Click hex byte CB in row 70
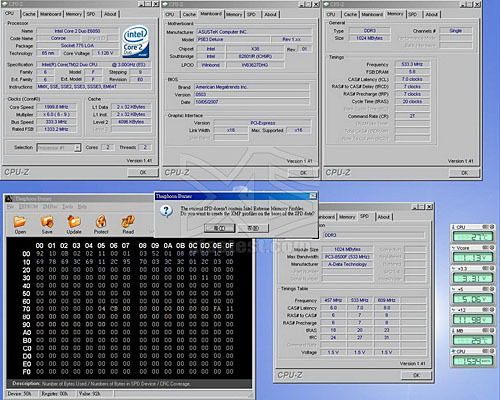This screenshot has width=500, height=400. pos(114,309)
